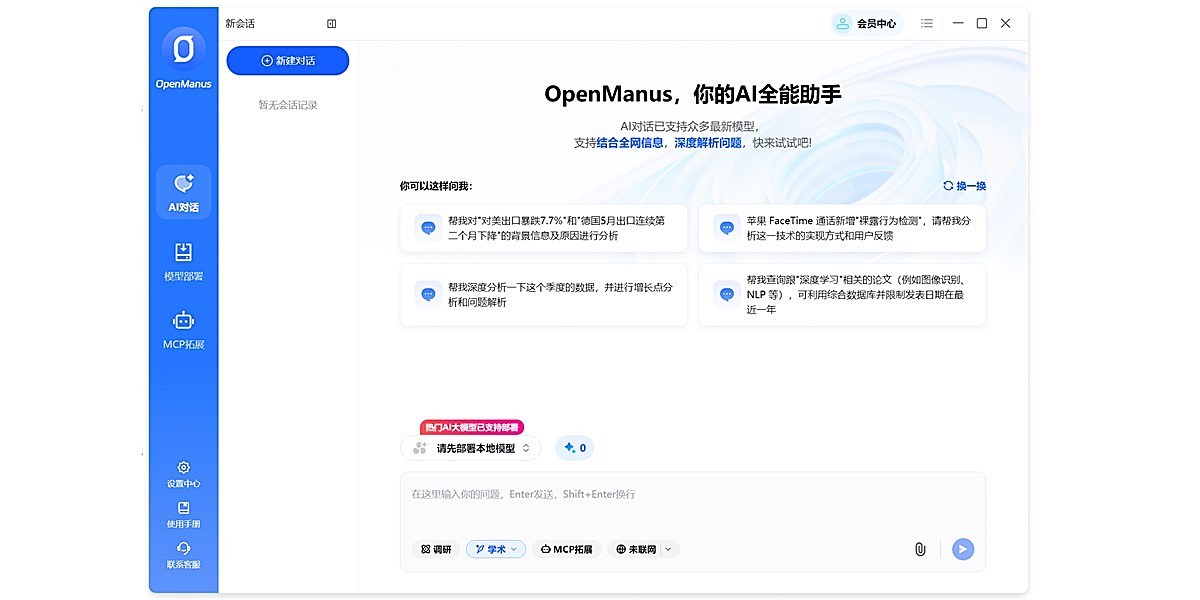Create a new chat with 新建对话
This screenshot has height=600, width=1200.
point(287,60)
